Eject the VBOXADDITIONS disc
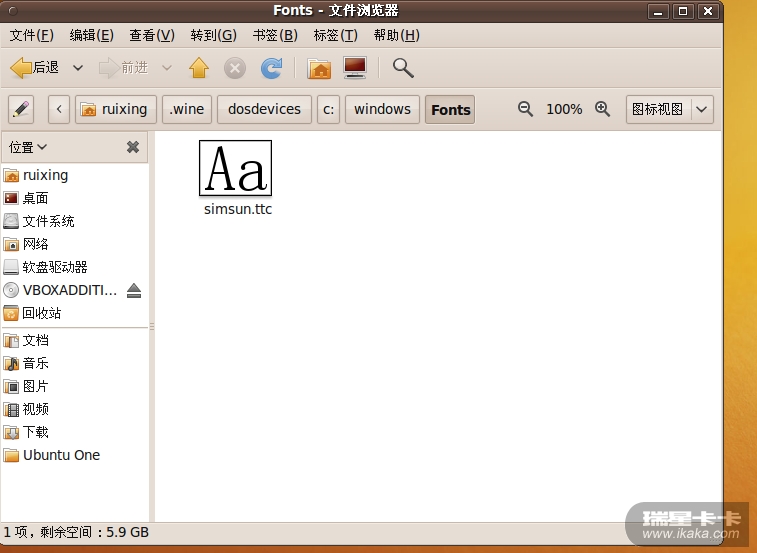 pyautogui.click(x=134, y=290)
